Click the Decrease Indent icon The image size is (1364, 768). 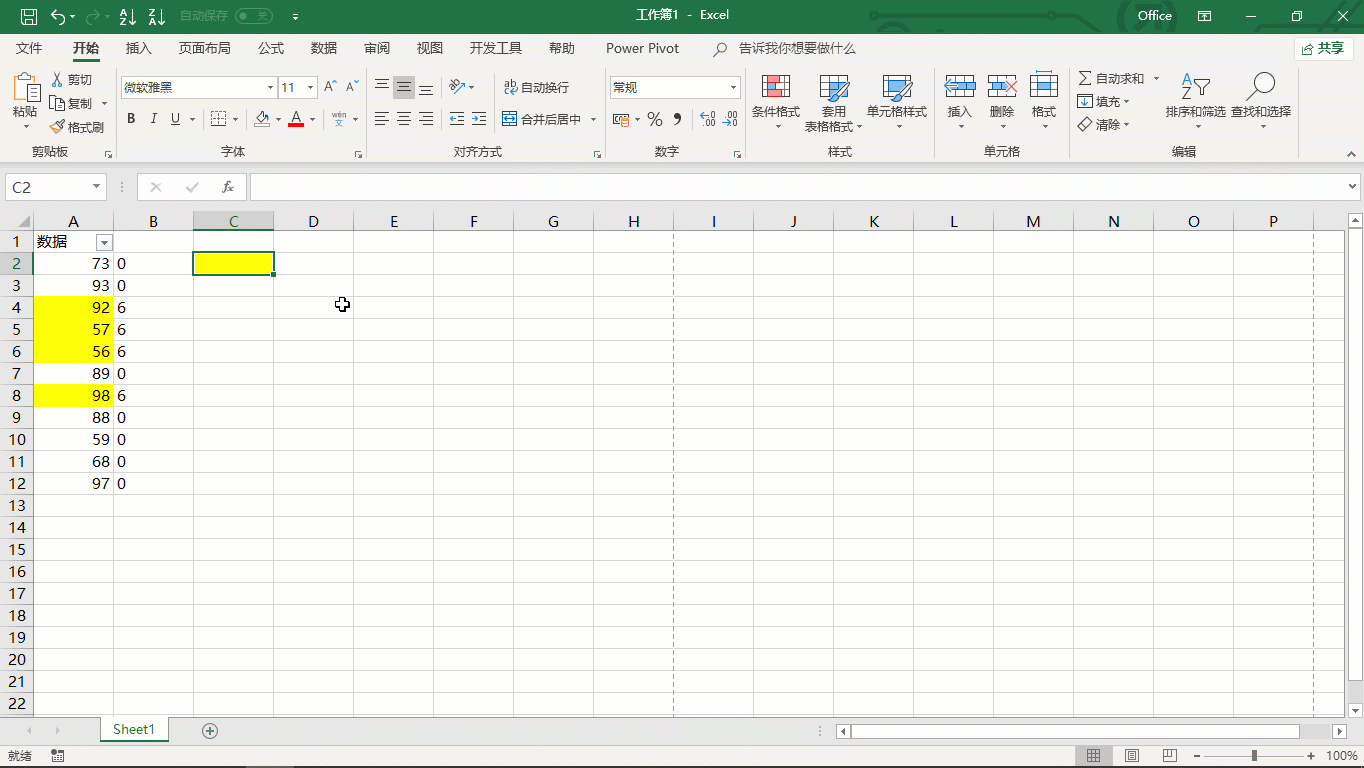457,119
